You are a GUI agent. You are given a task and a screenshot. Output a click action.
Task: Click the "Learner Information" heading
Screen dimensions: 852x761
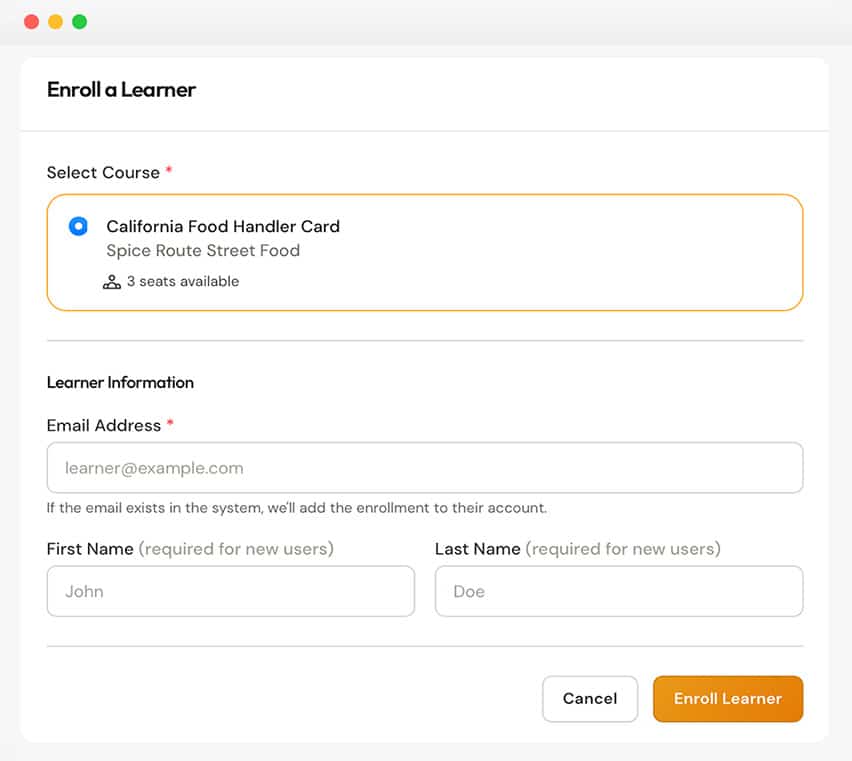120,382
